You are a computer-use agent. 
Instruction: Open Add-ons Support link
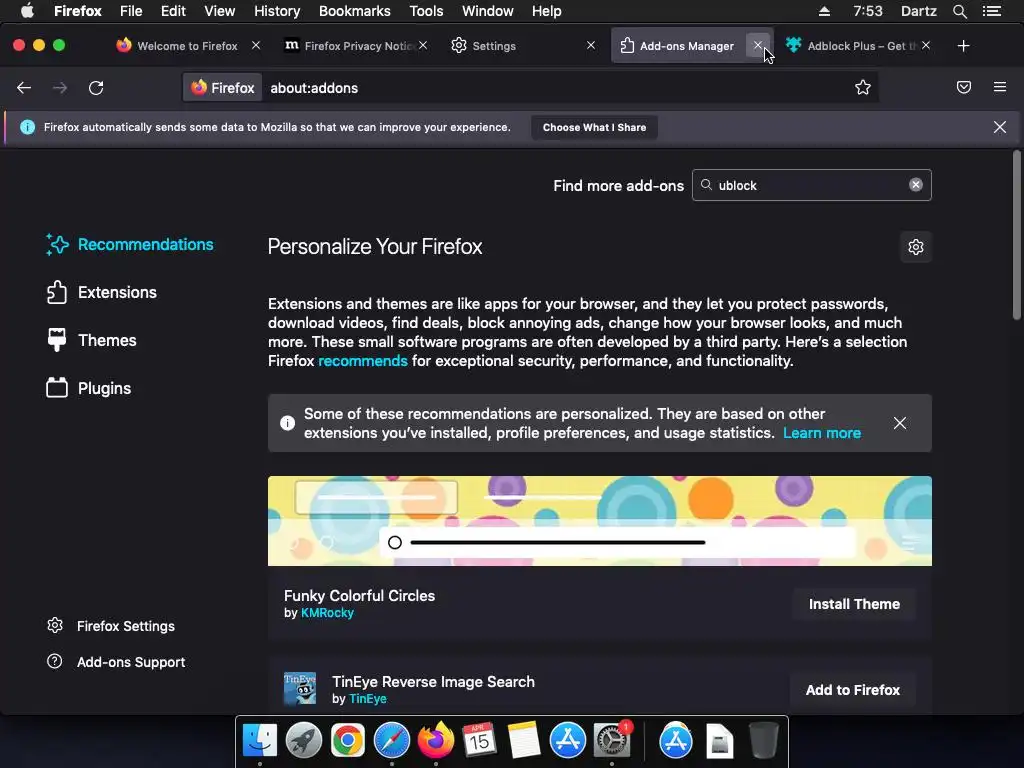click(x=116, y=662)
